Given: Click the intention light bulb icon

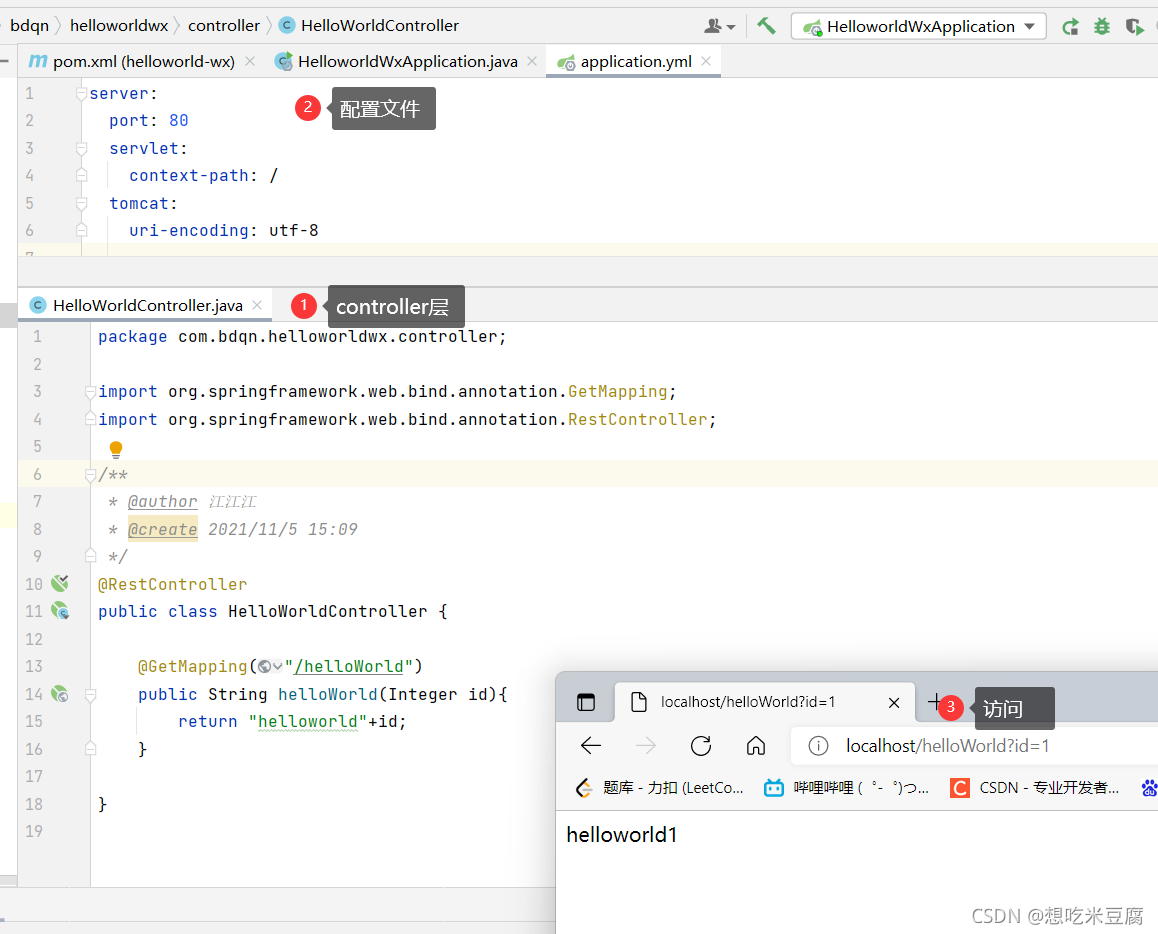Looking at the screenshot, I should 116,449.
